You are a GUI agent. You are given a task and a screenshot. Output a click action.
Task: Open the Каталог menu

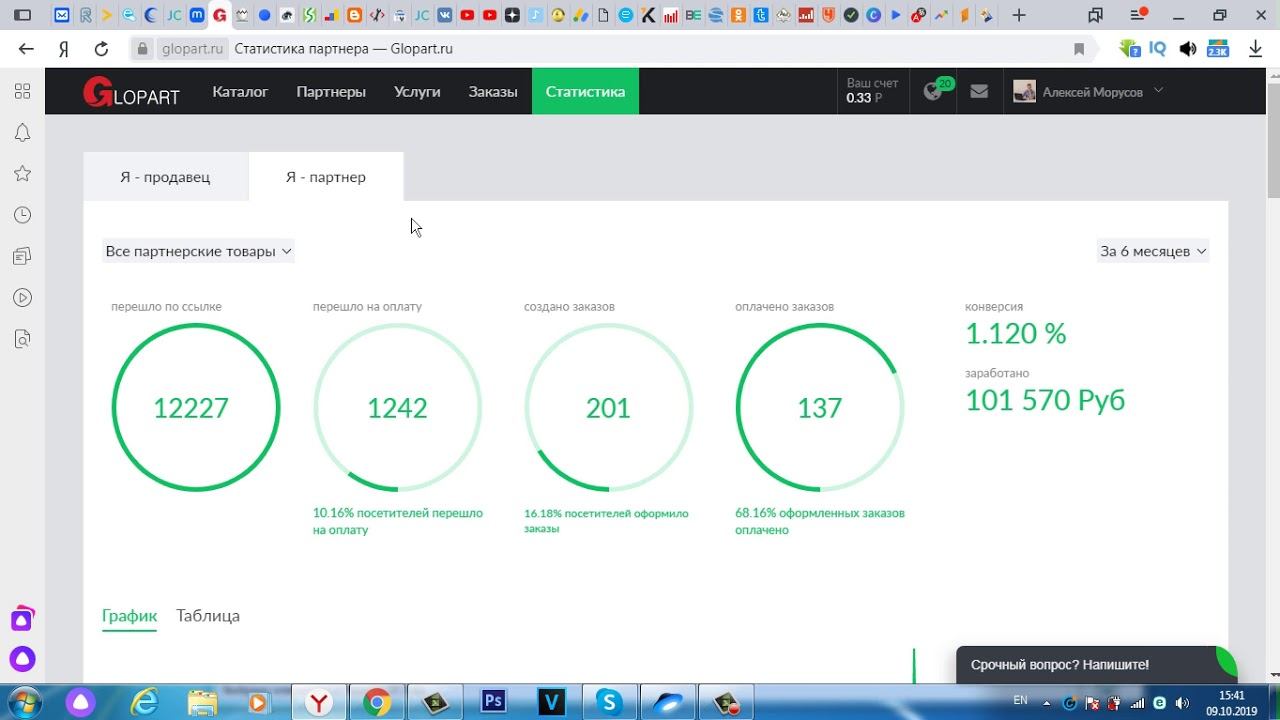240,91
